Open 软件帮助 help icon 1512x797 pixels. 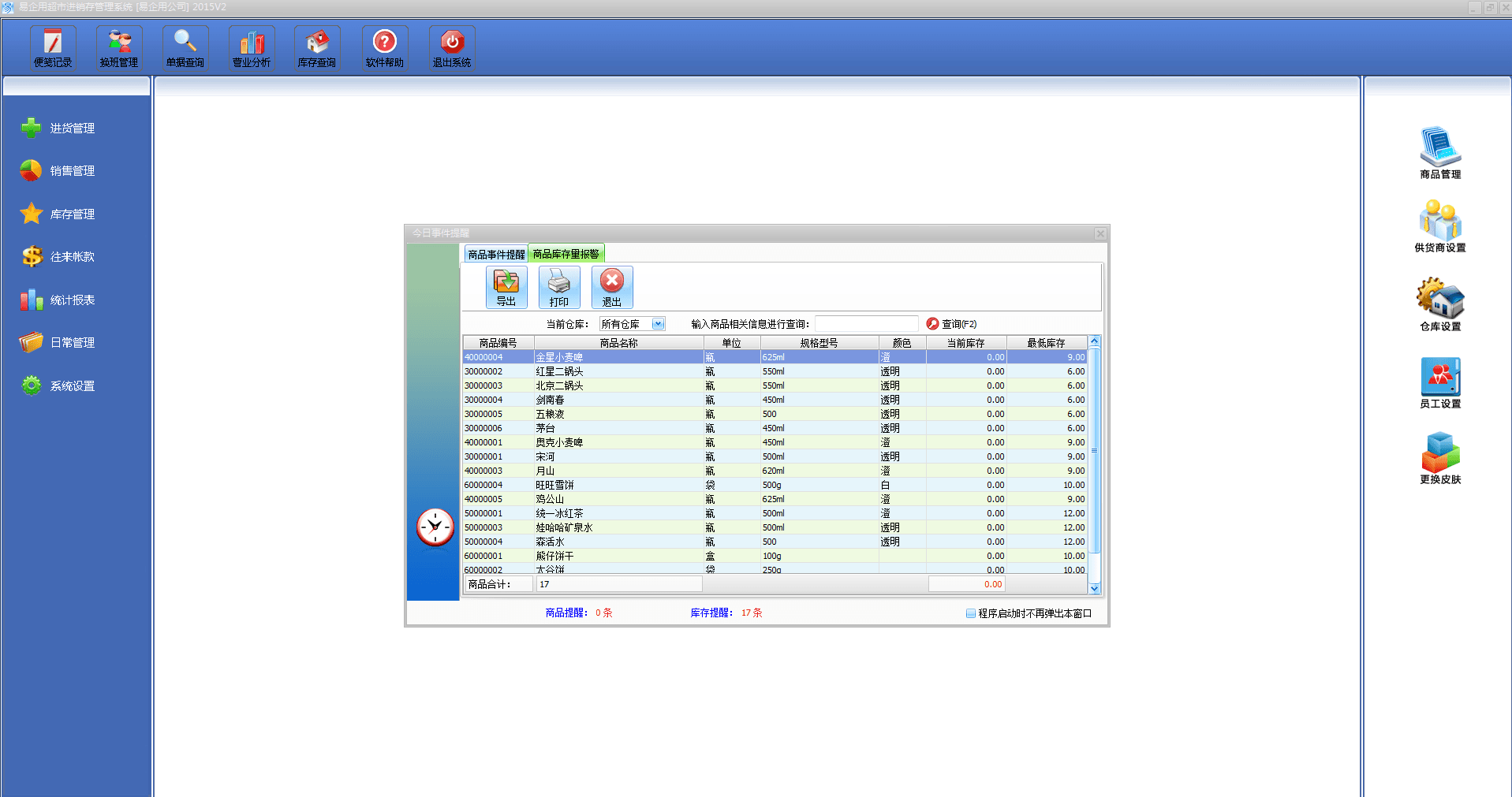(x=385, y=48)
